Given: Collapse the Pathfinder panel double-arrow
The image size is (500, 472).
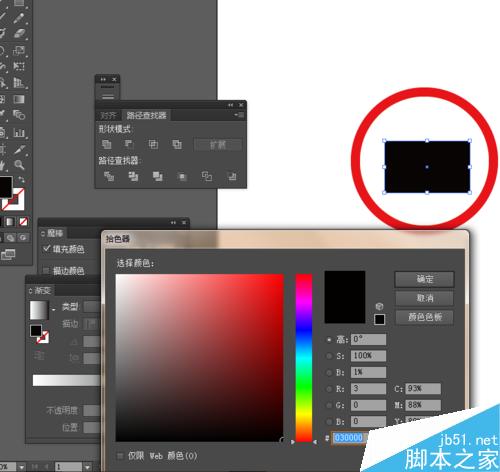Looking at the screenshot, I should [231, 105].
